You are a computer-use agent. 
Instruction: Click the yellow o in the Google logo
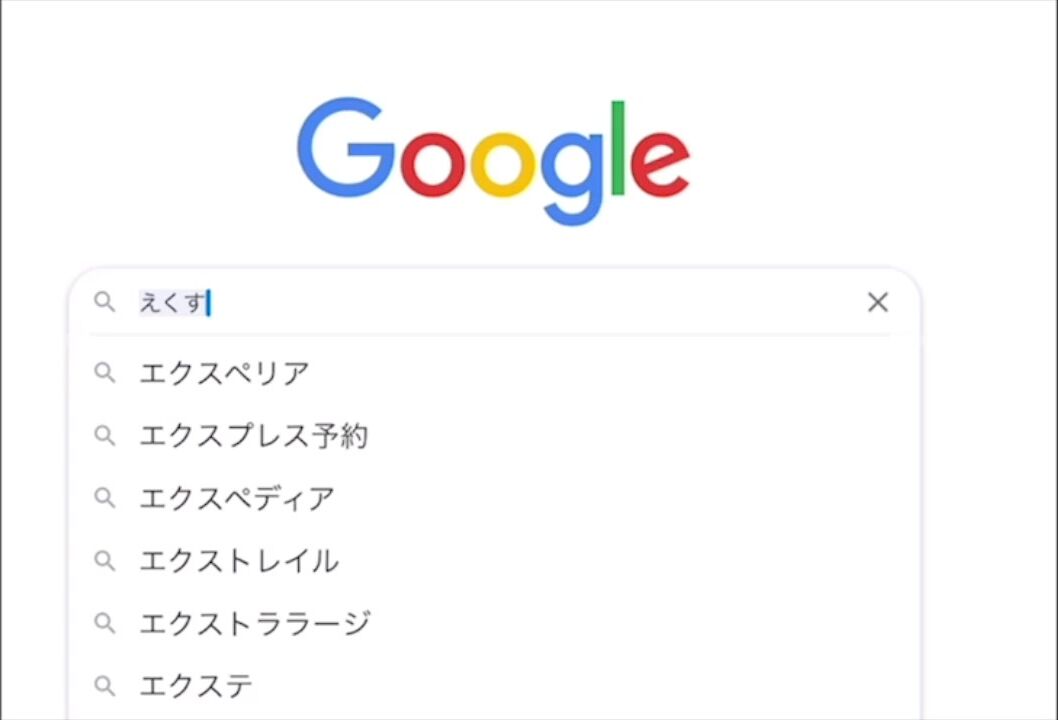coord(500,163)
